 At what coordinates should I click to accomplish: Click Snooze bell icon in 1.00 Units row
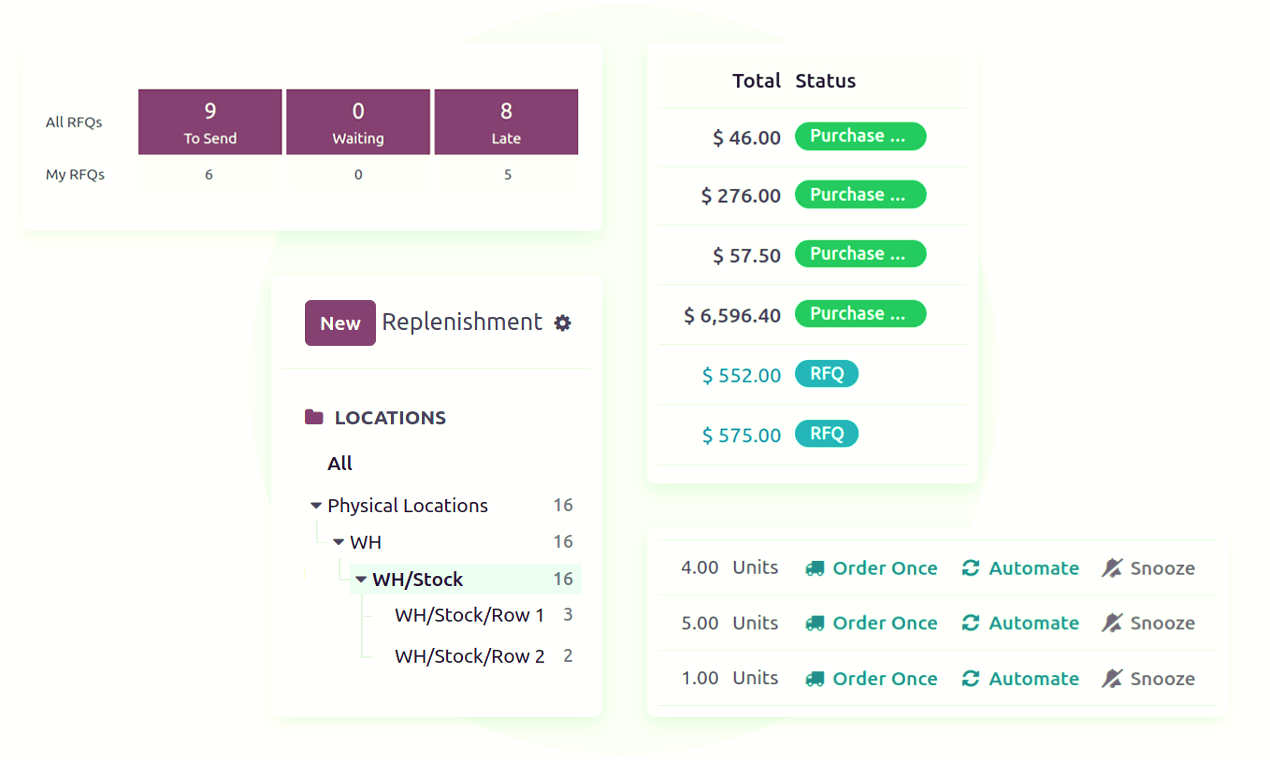tap(1112, 679)
